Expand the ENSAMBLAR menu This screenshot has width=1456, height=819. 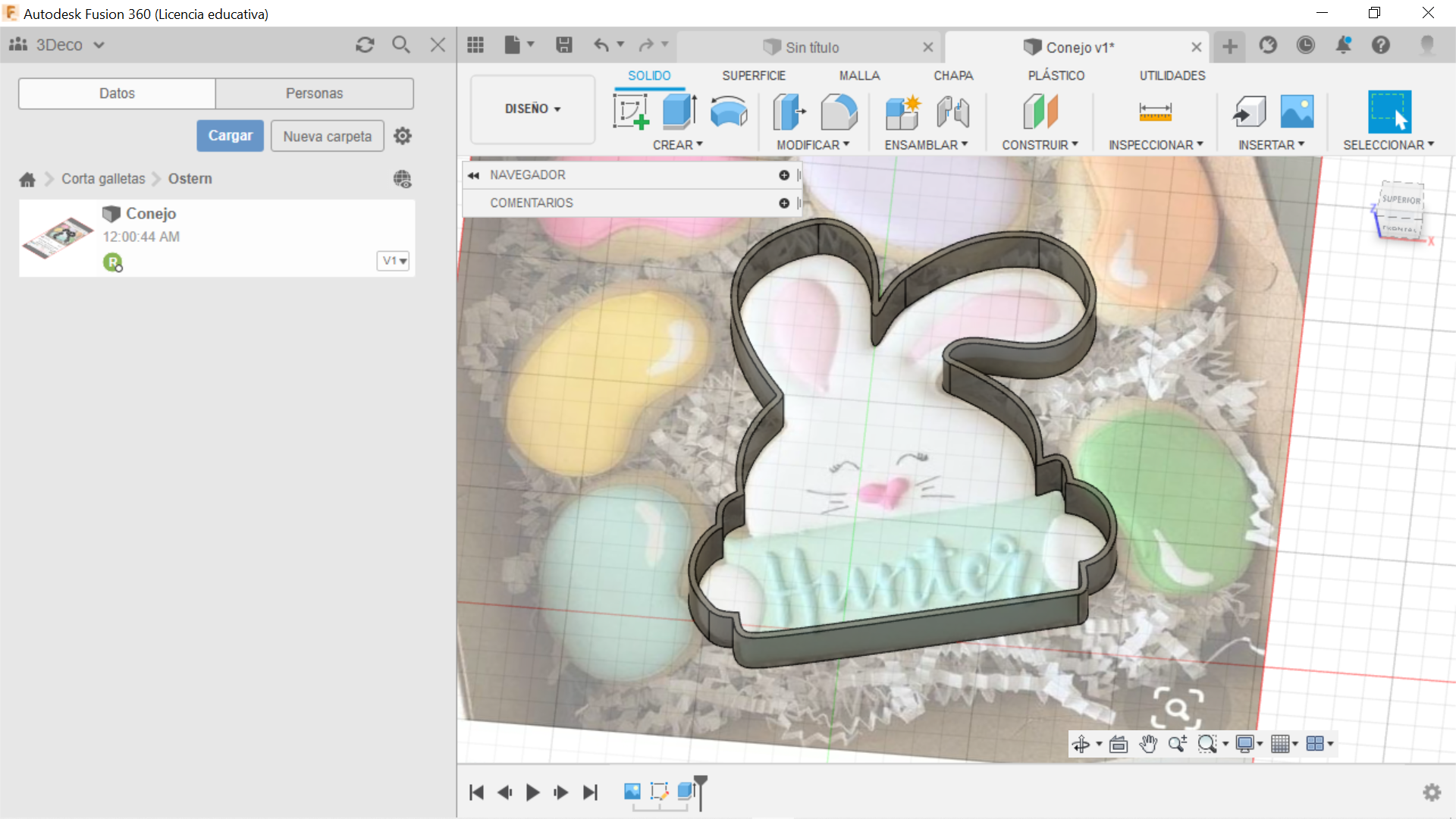(926, 145)
